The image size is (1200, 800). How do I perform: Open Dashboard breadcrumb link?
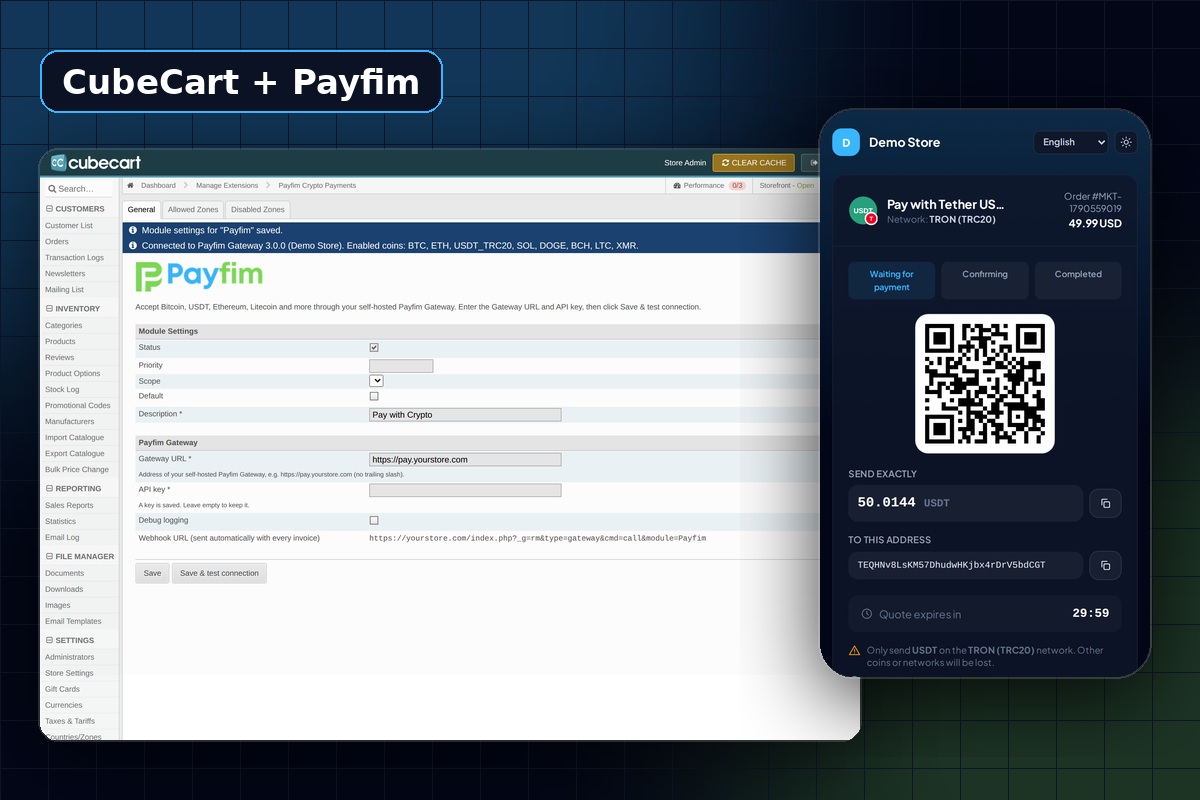coord(158,185)
